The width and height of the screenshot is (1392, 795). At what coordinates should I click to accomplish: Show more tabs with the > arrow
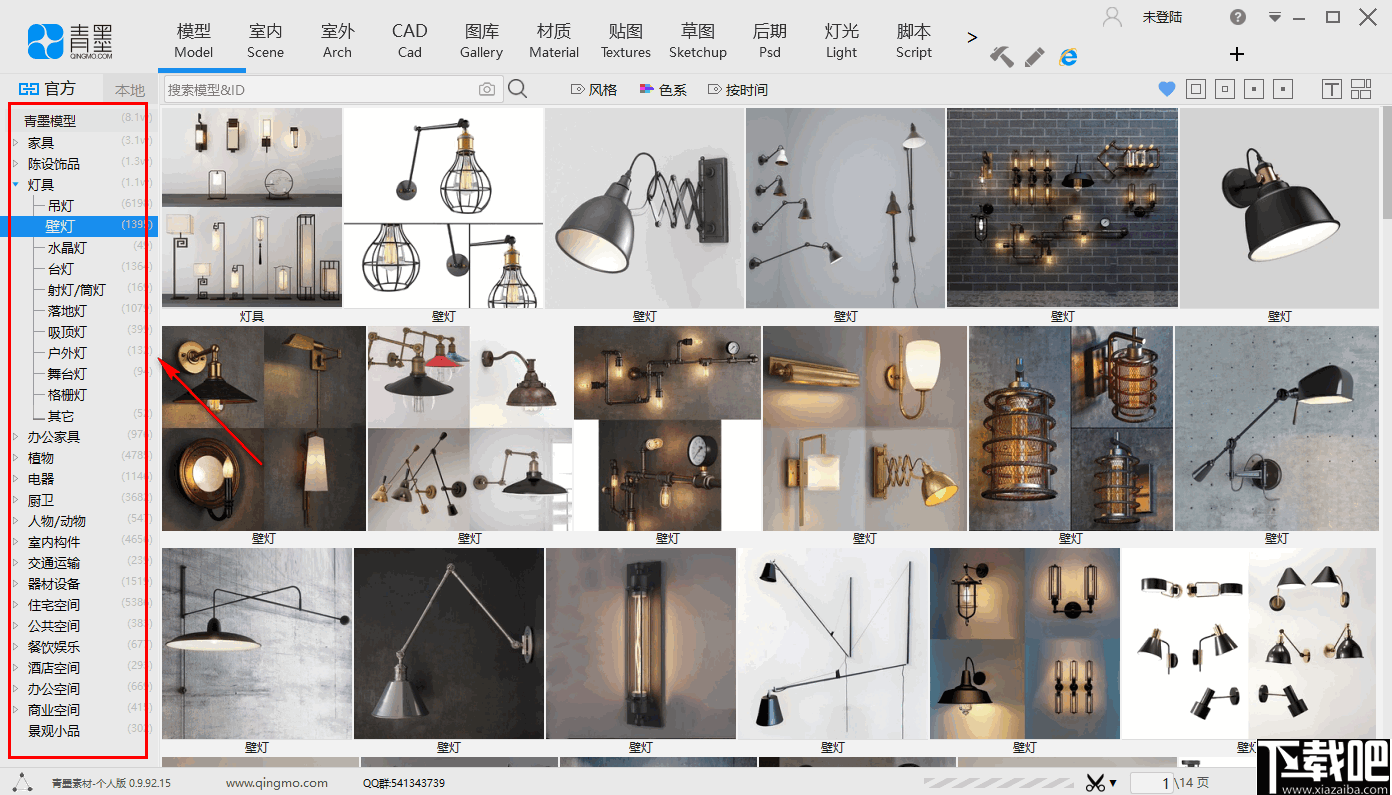pos(972,37)
